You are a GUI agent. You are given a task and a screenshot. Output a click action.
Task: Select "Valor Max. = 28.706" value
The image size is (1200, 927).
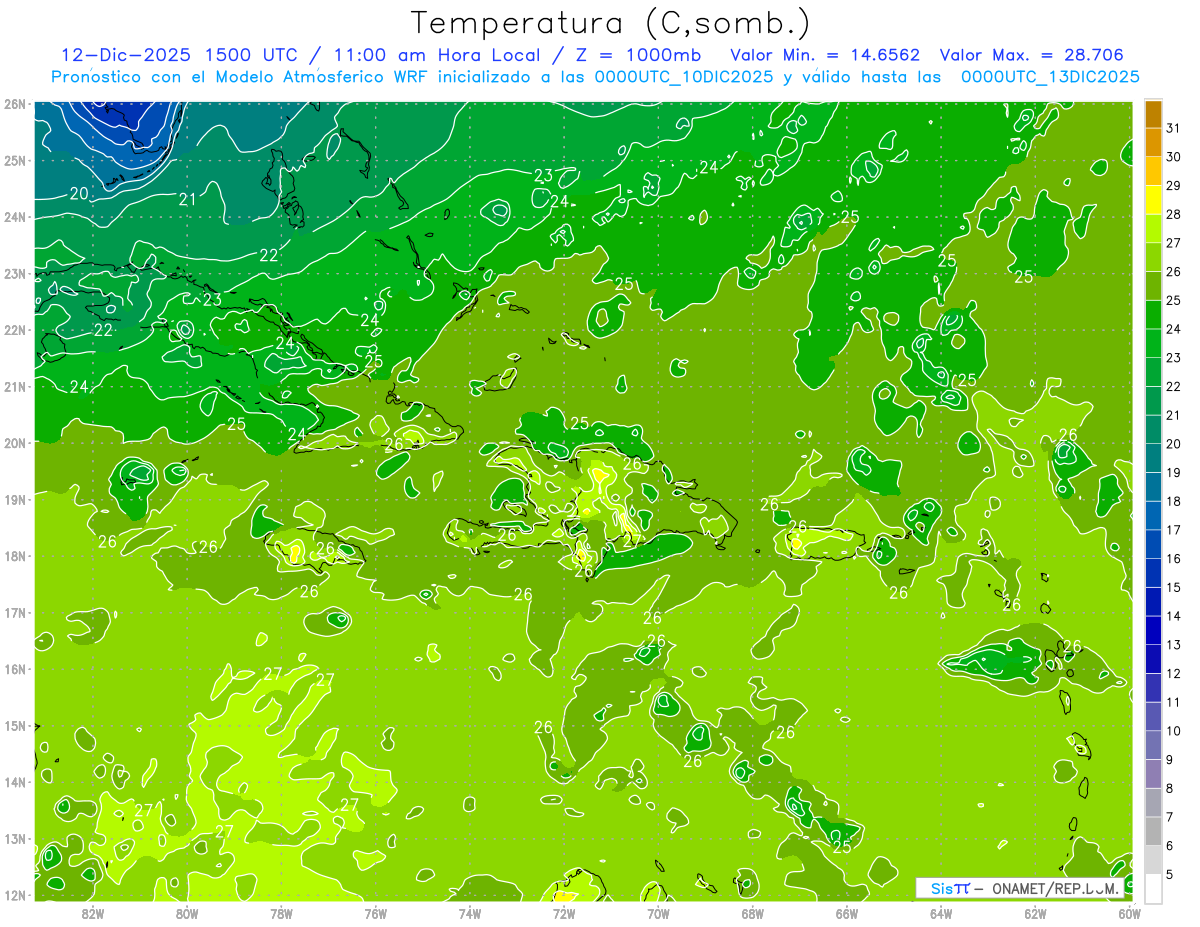(x=1031, y=55)
